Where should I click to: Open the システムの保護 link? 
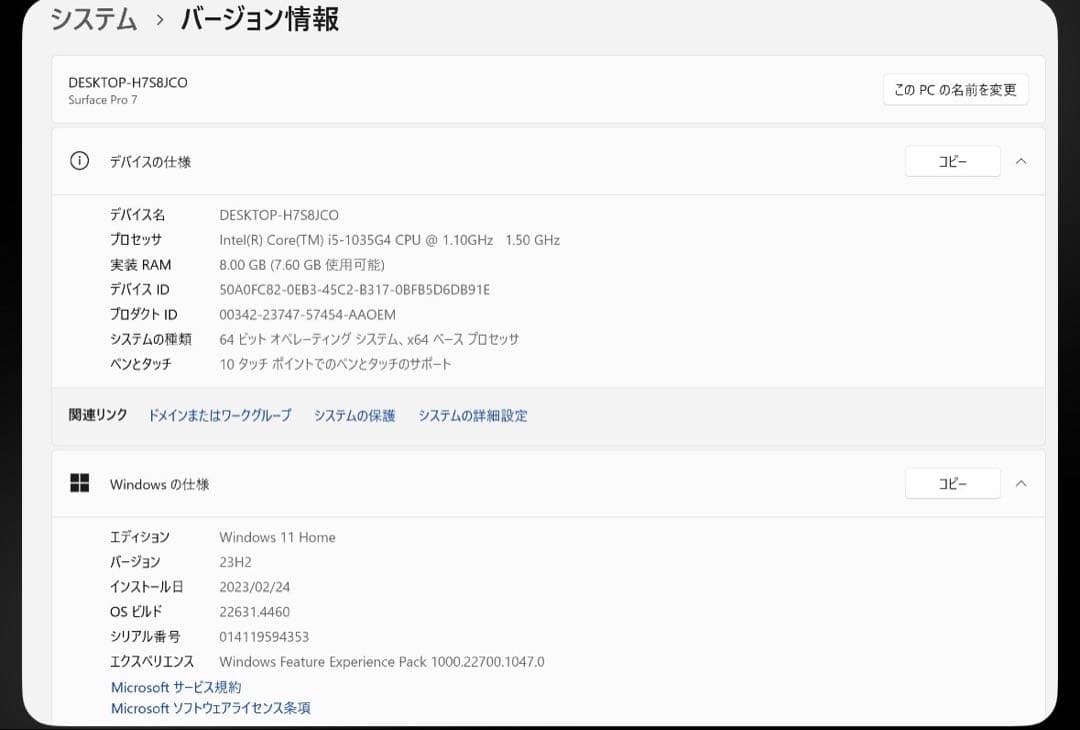click(354, 415)
